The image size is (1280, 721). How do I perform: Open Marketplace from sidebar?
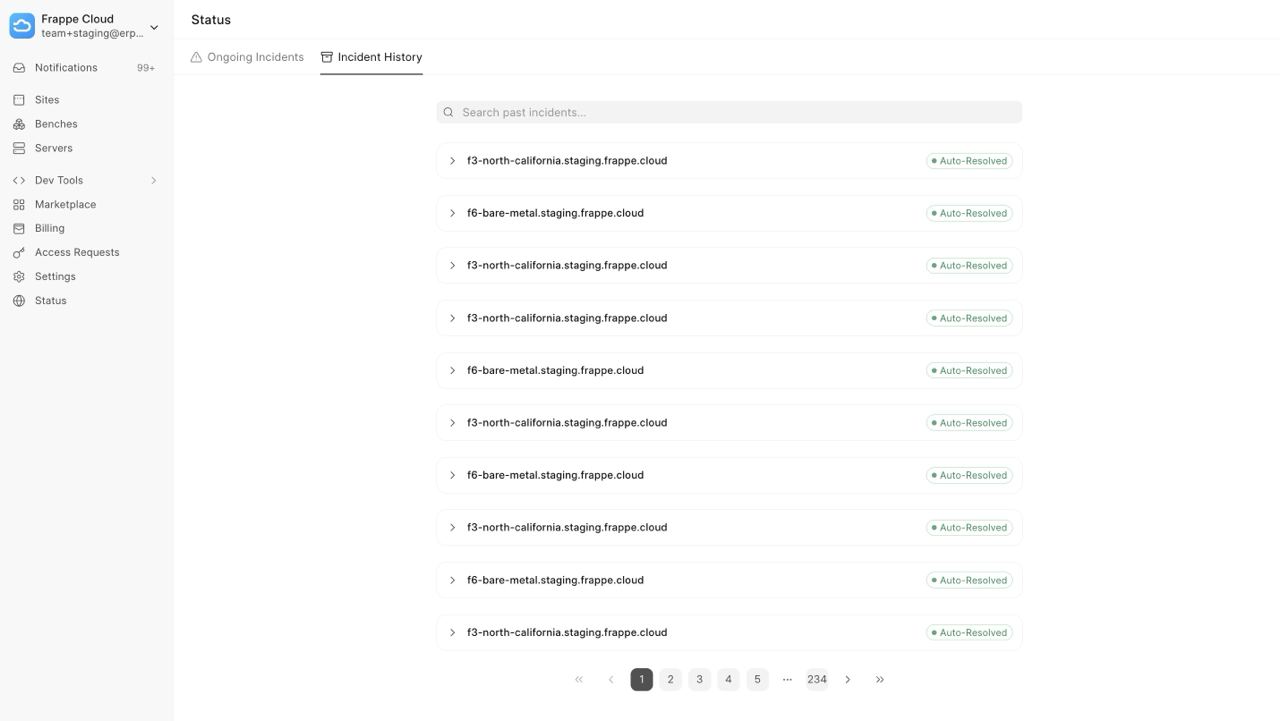65,204
